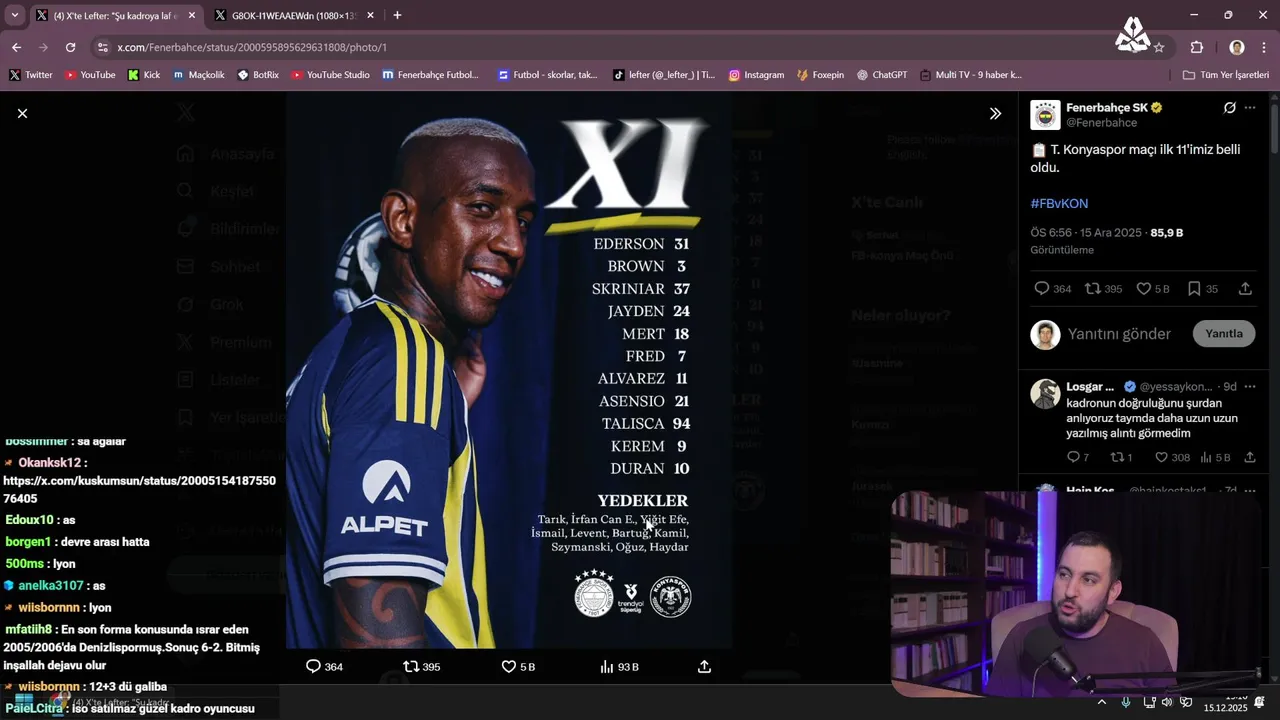Open the Instagram bookmark
Viewport: 1280px width, 720px height.
click(756, 75)
